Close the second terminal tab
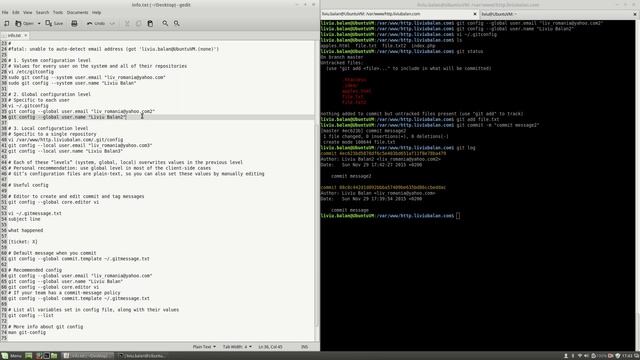Image resolution: width=640 pixels, height=360 pixels. tap(635, 14)
